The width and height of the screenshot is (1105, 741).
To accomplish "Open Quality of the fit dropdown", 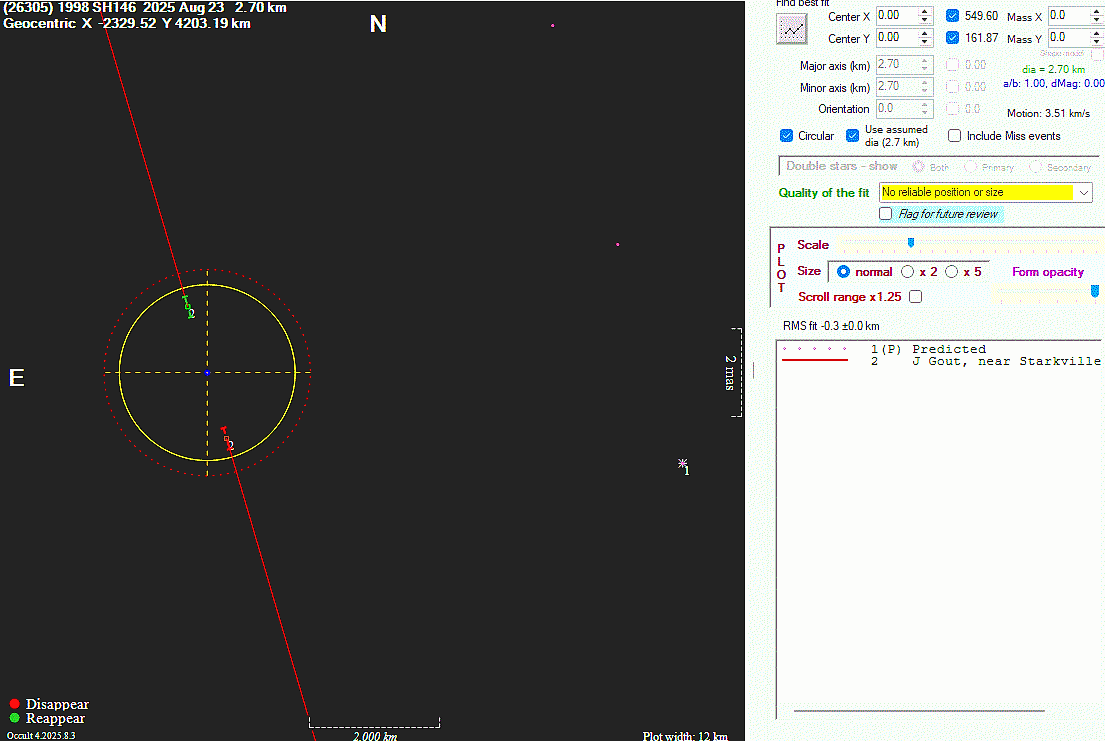I will coord(1083,192).
